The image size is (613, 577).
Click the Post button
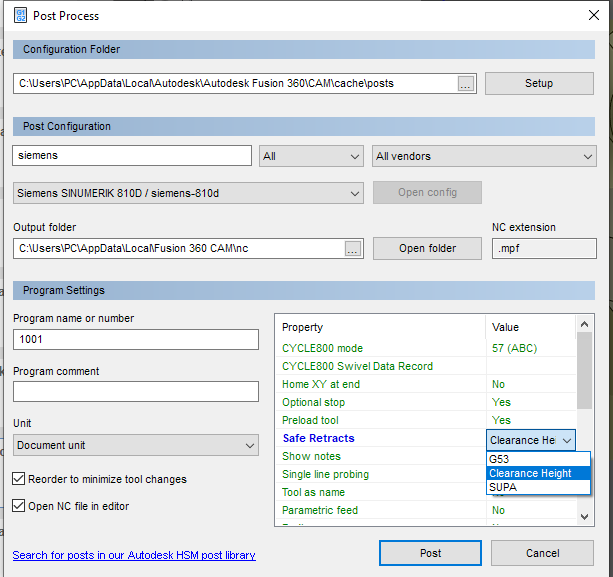tap(430, 553)
